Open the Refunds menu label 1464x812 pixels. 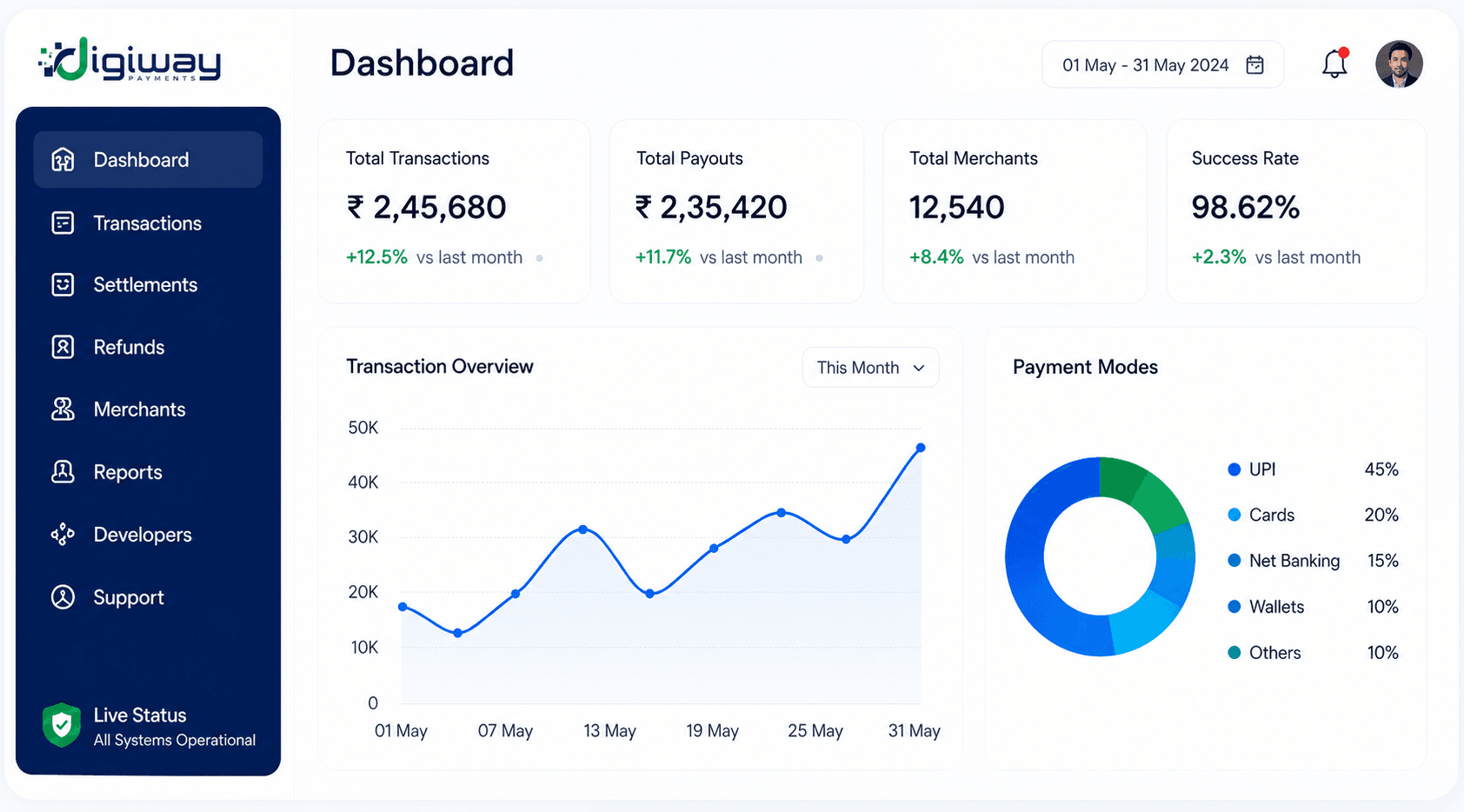click(129, 348)
